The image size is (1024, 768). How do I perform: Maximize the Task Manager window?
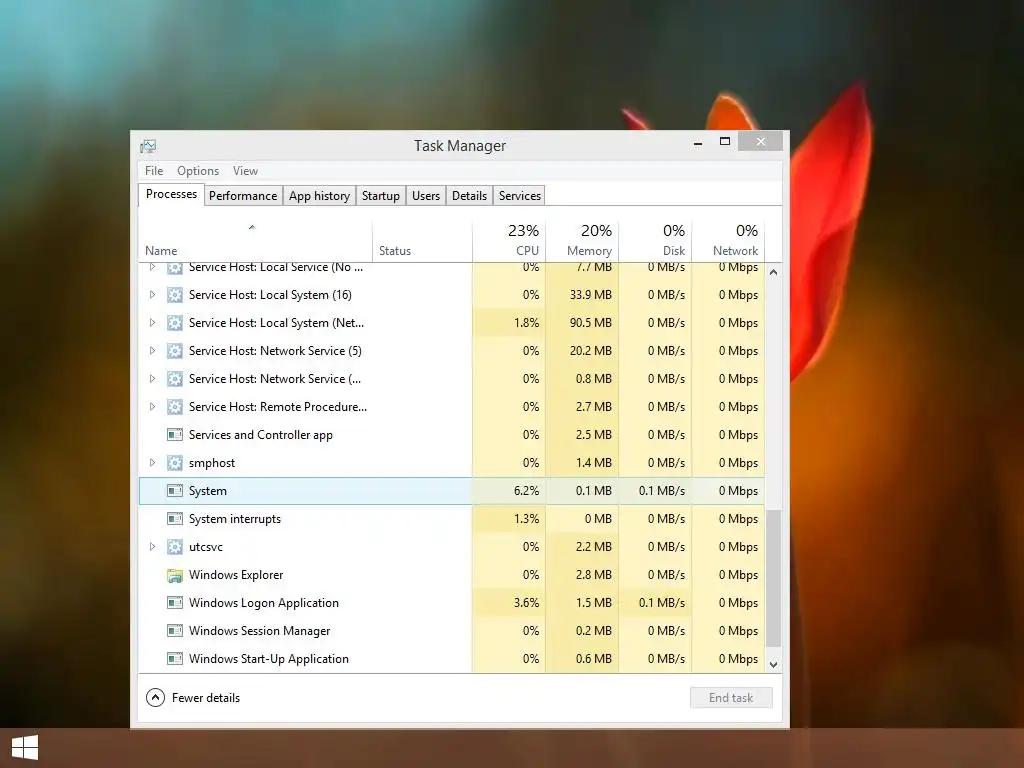725,141
